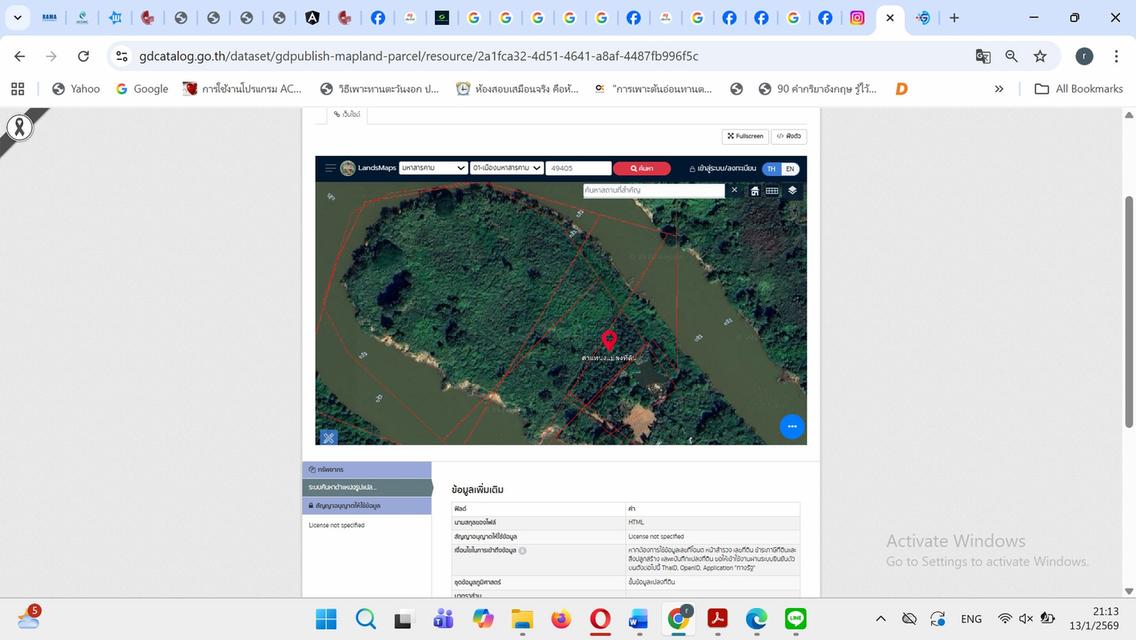Select the เว็บไซต์ tab above the map
The image size is (1136, 640).
(x=347, y=115)
